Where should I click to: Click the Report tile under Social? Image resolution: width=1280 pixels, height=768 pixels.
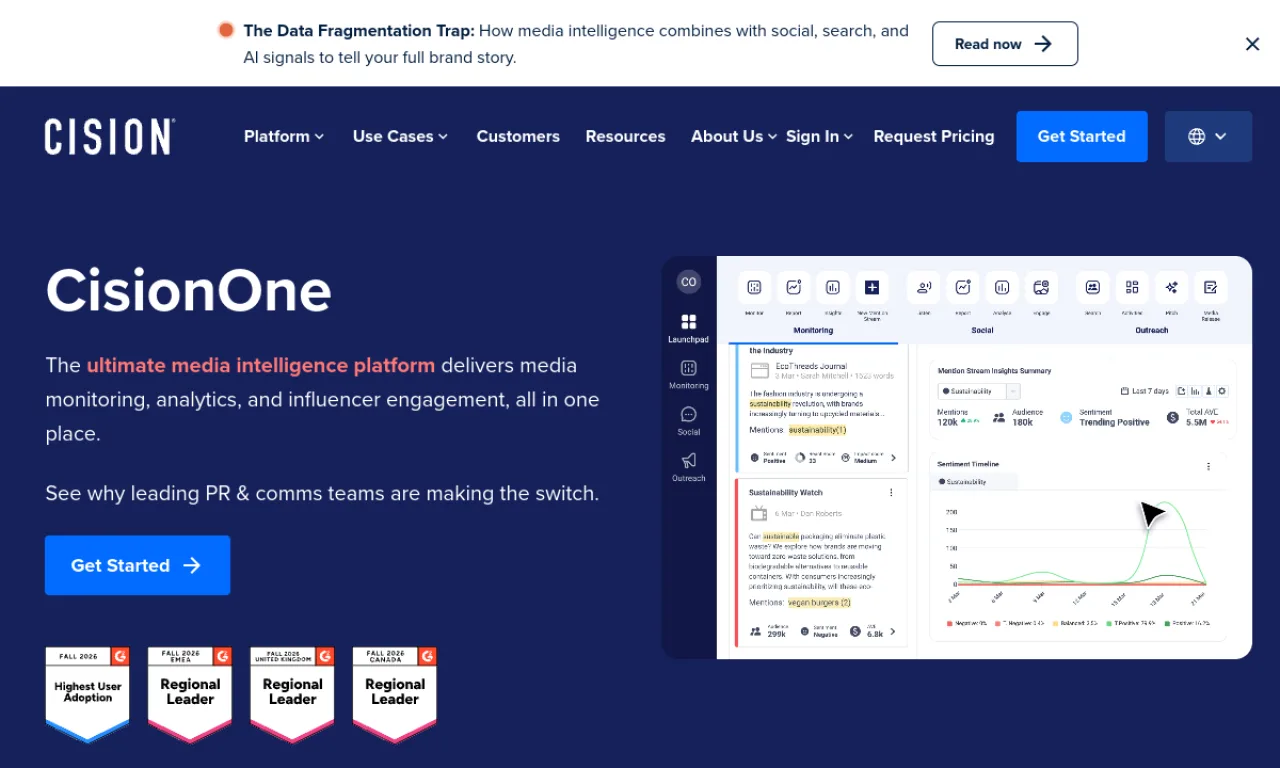(x=963, y=287)
